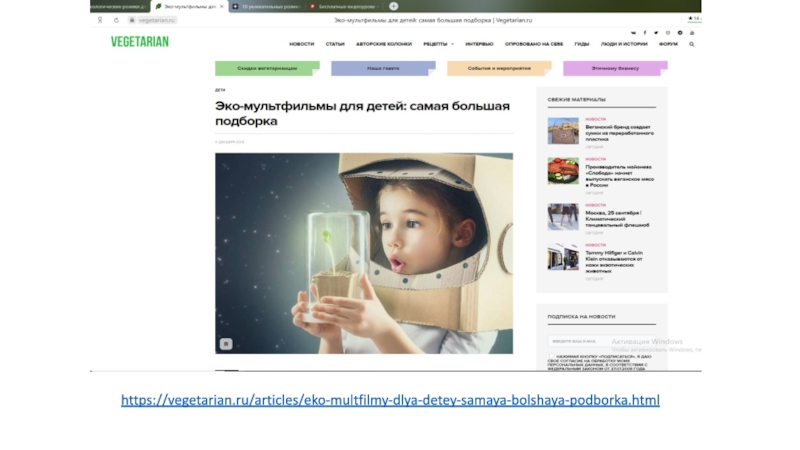Open the vegan bag news thumbnail

(x=563, y=131)
